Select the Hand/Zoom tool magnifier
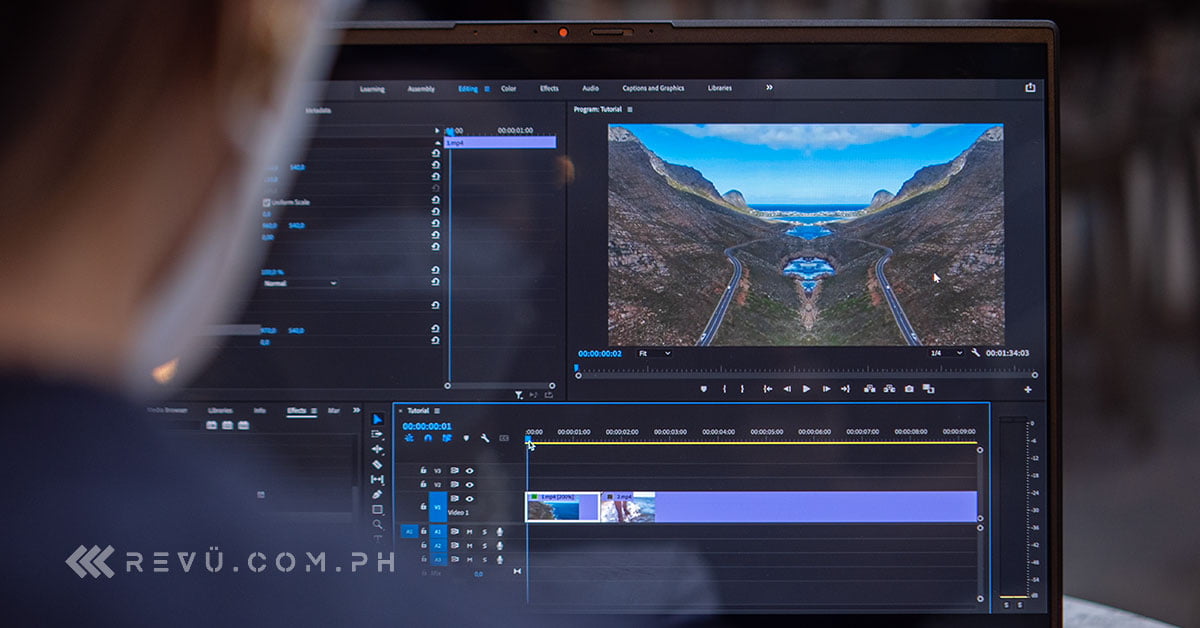This screenshot has width=1200, height=628. click(x=377, y=524)
